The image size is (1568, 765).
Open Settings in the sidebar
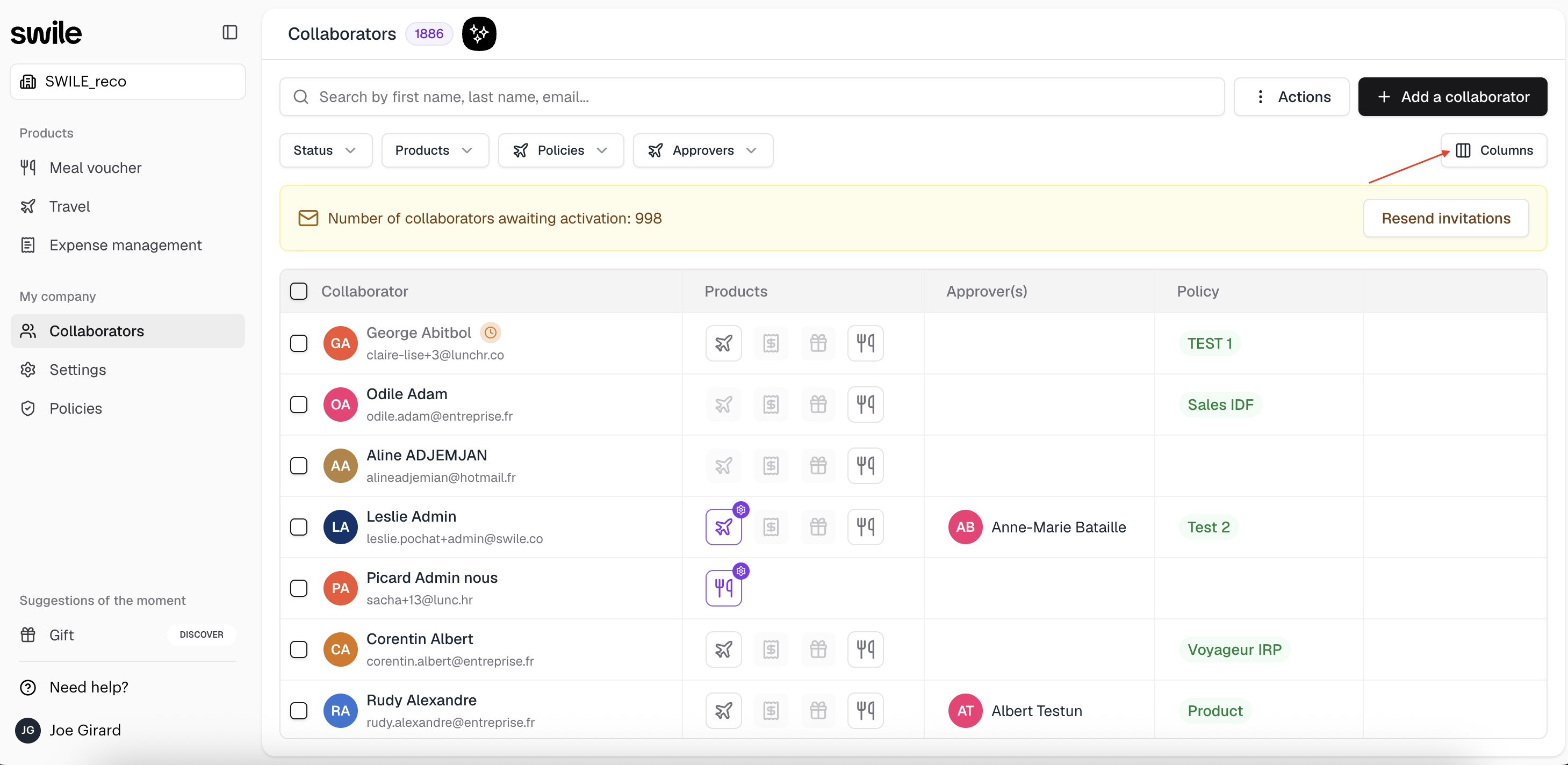[x=128, y=370]
